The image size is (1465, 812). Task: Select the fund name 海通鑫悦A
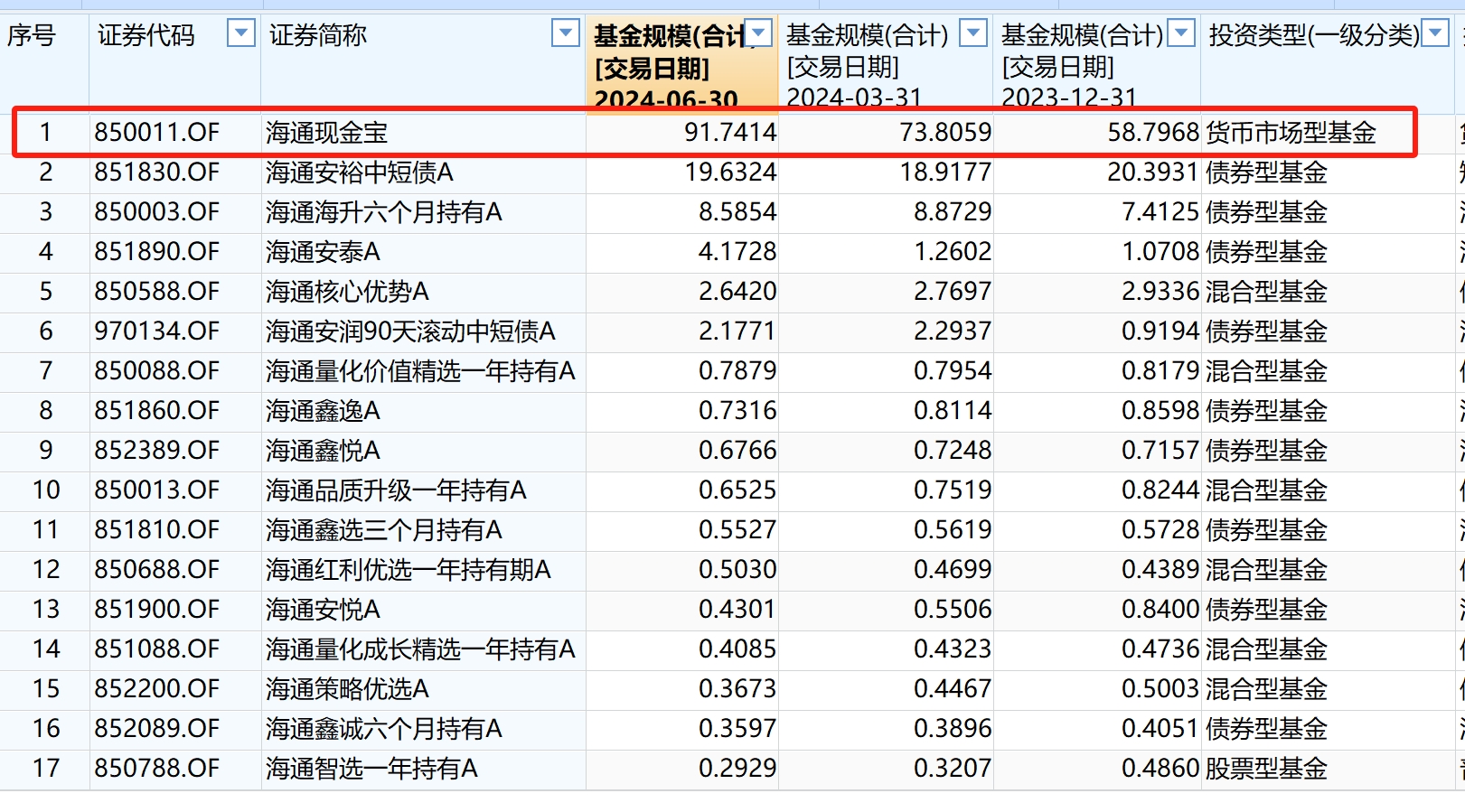click(x=323, y=451)
